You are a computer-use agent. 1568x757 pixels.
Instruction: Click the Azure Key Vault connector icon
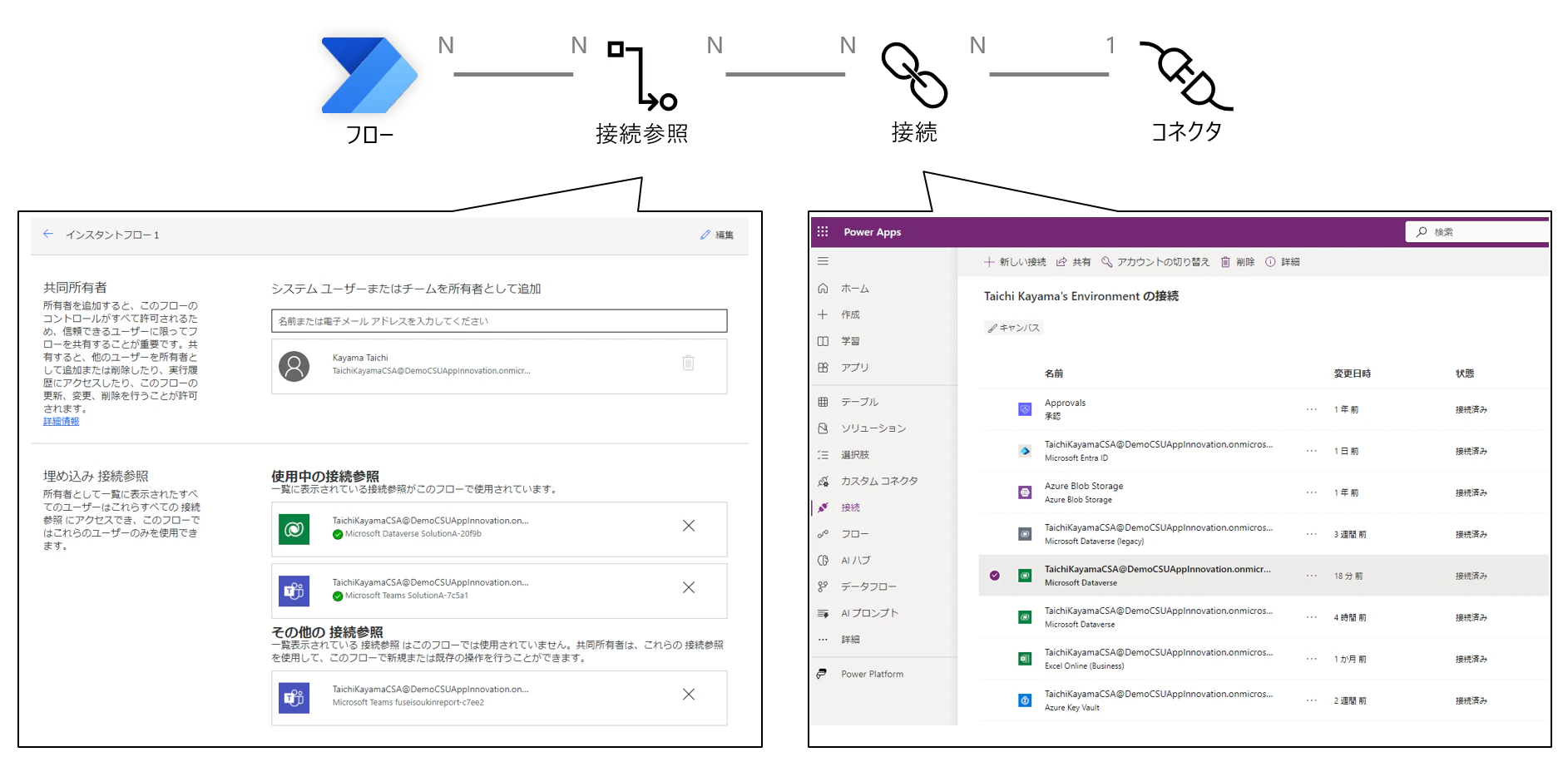pos(1025,700)
